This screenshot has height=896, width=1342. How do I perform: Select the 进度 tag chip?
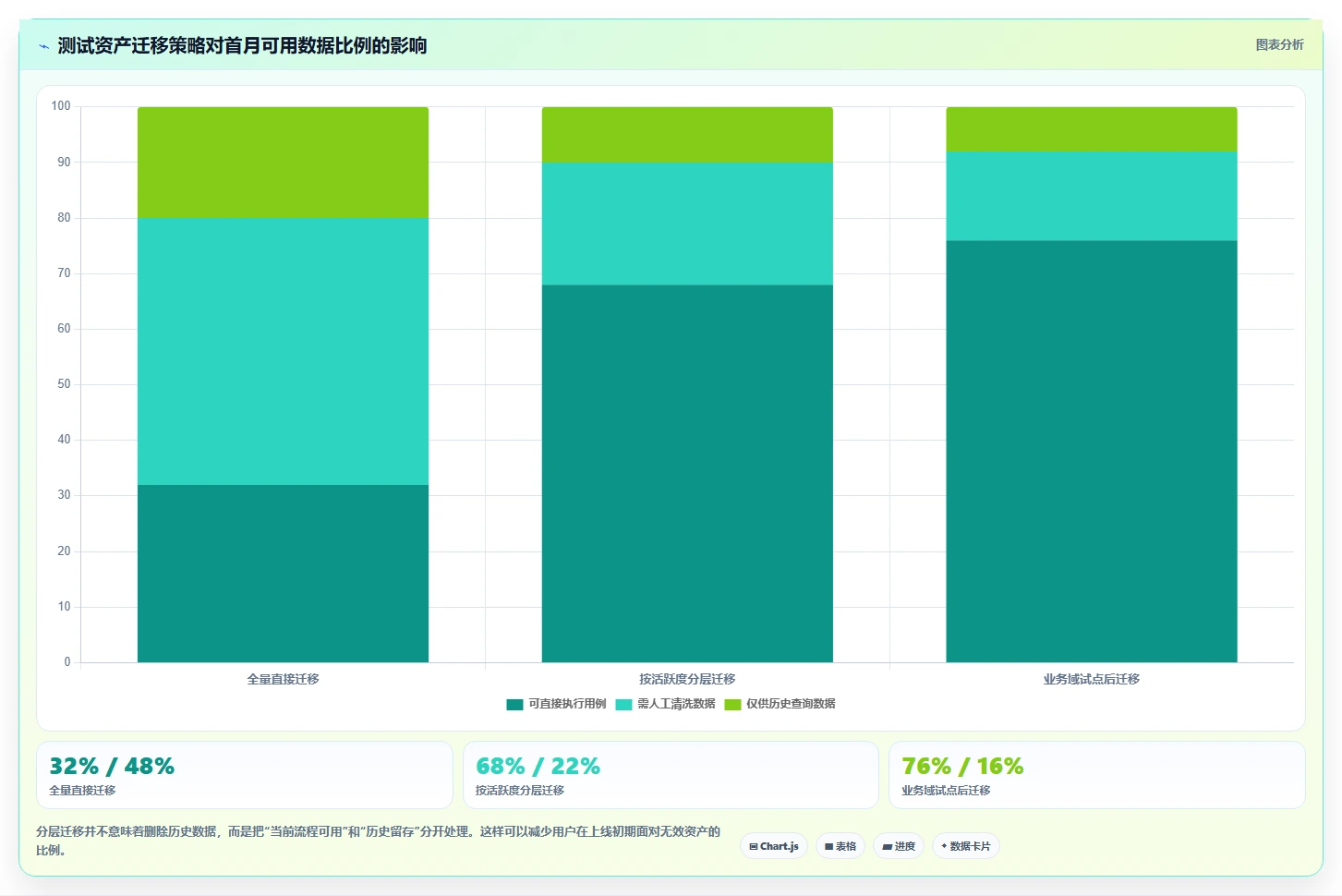(x=899, y=846)
